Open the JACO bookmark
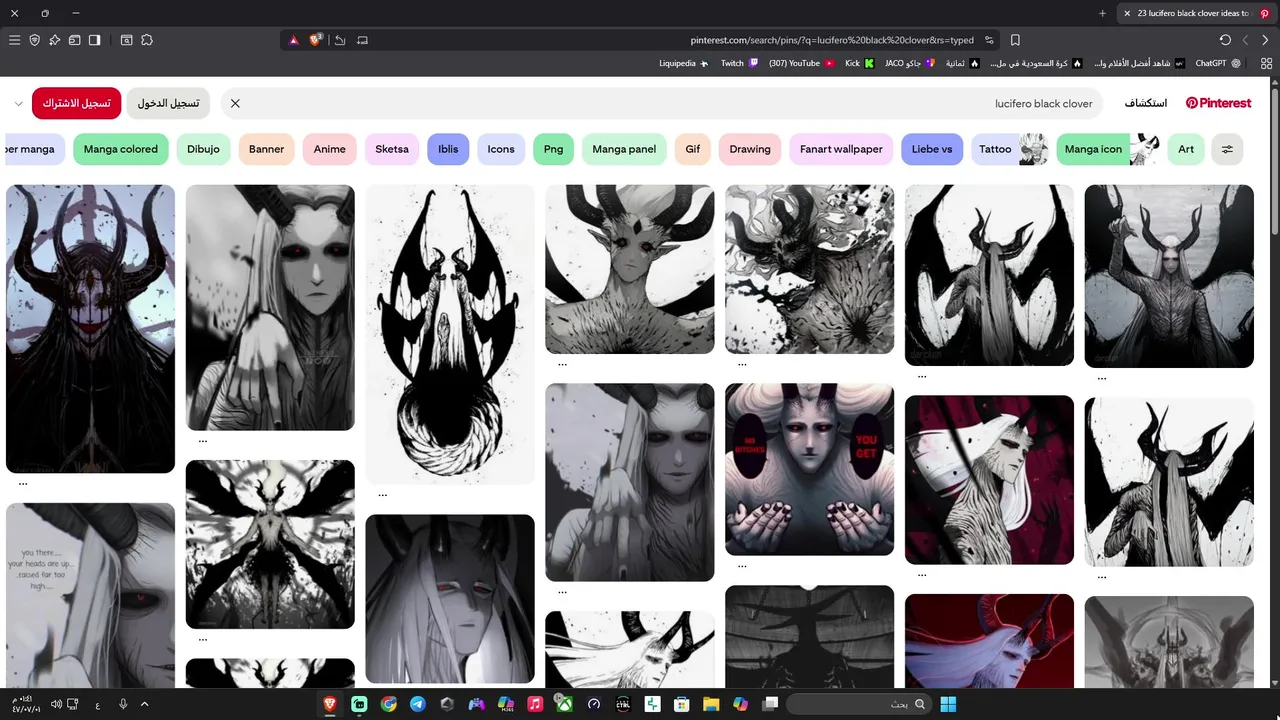This screenshot has width=1280, height=720. (x=909, y=63)
